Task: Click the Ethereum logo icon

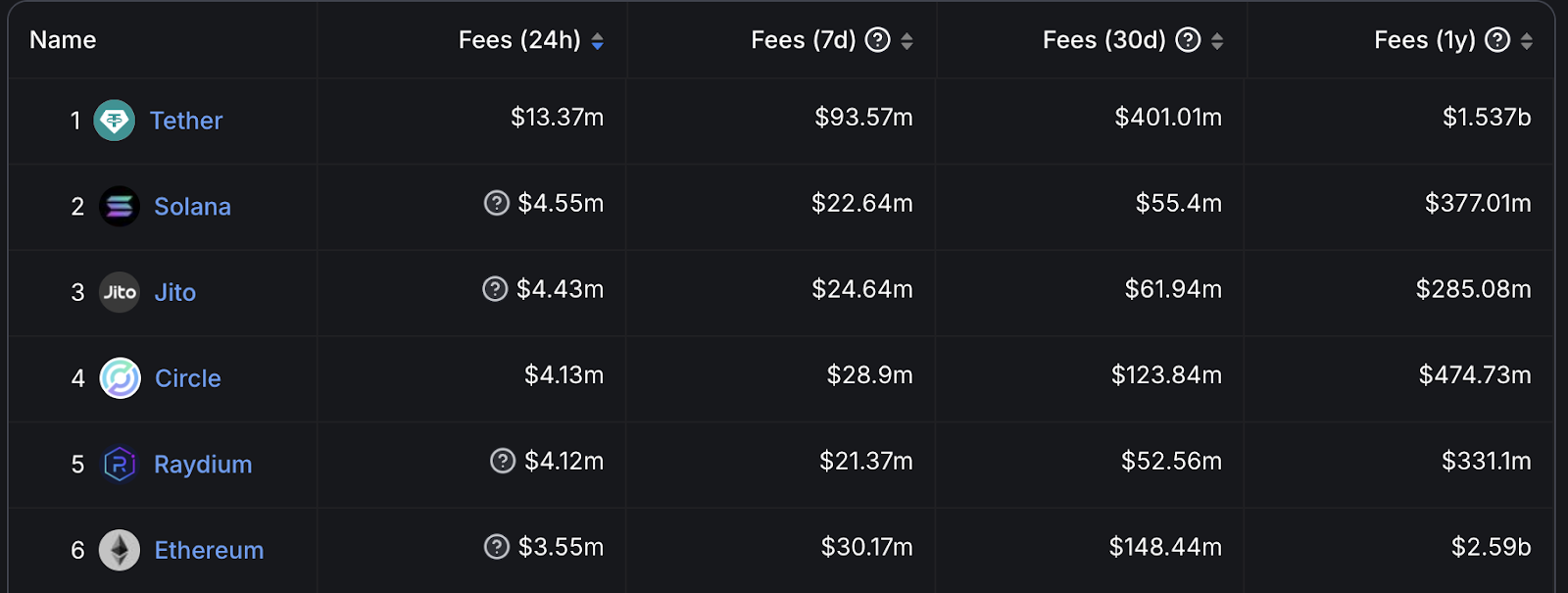Action: pyautogui.click(x=120, y=550)
